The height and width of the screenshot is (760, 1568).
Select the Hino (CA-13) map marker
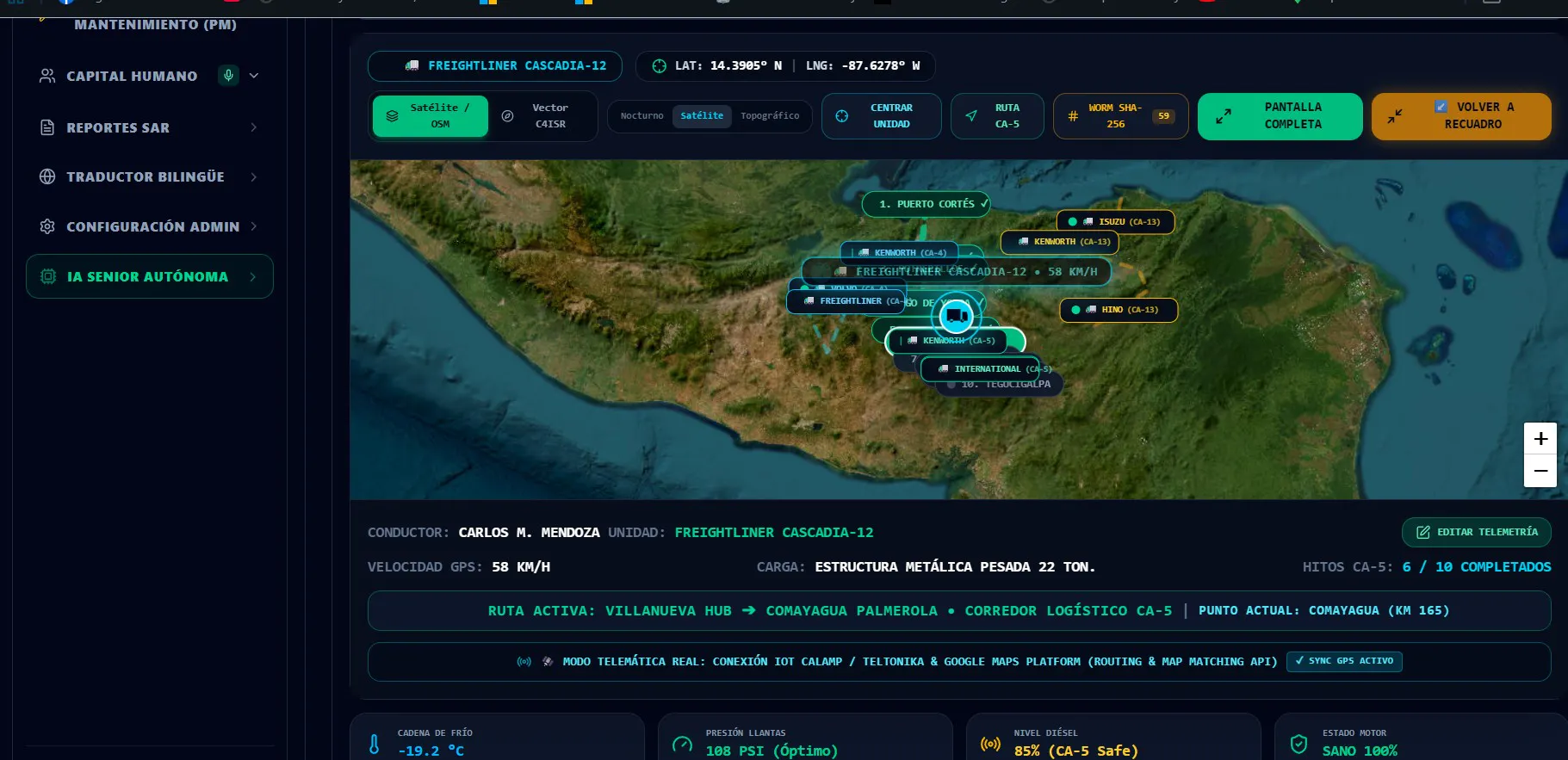click(x=1119, y=310)
